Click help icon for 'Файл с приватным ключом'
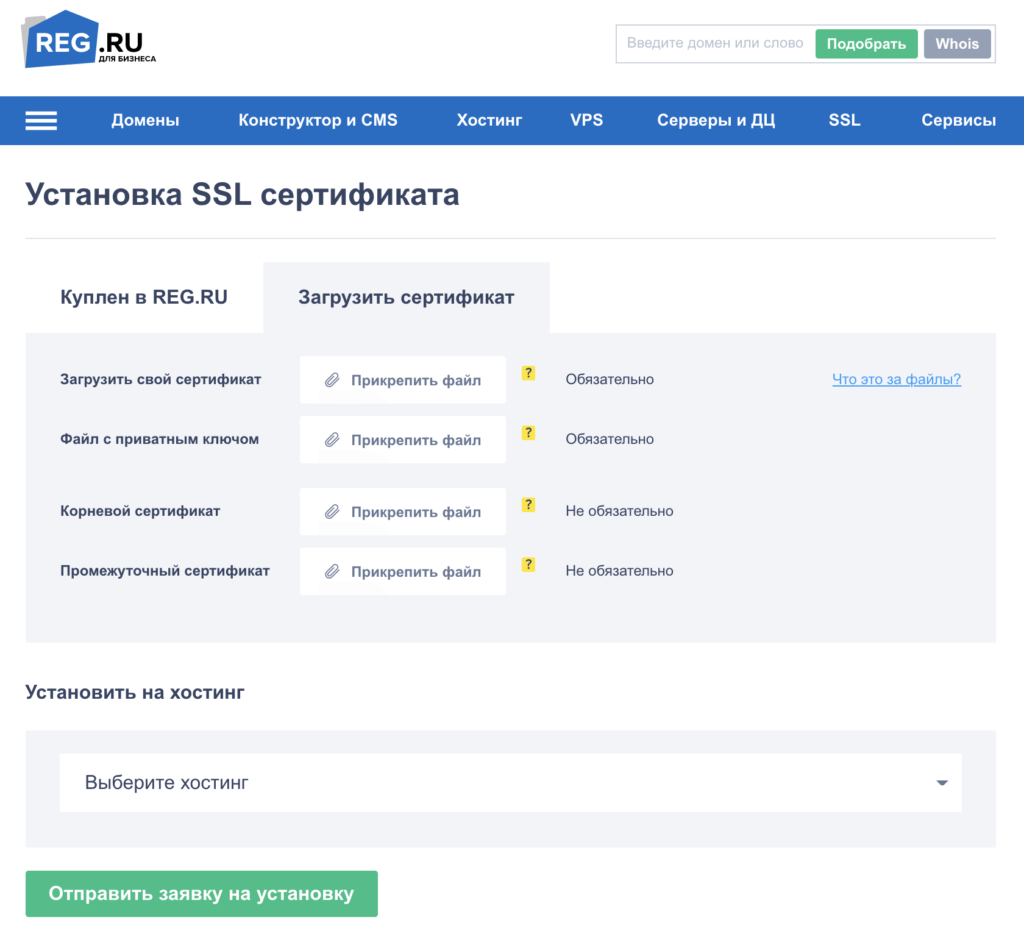 click(529, 433)
